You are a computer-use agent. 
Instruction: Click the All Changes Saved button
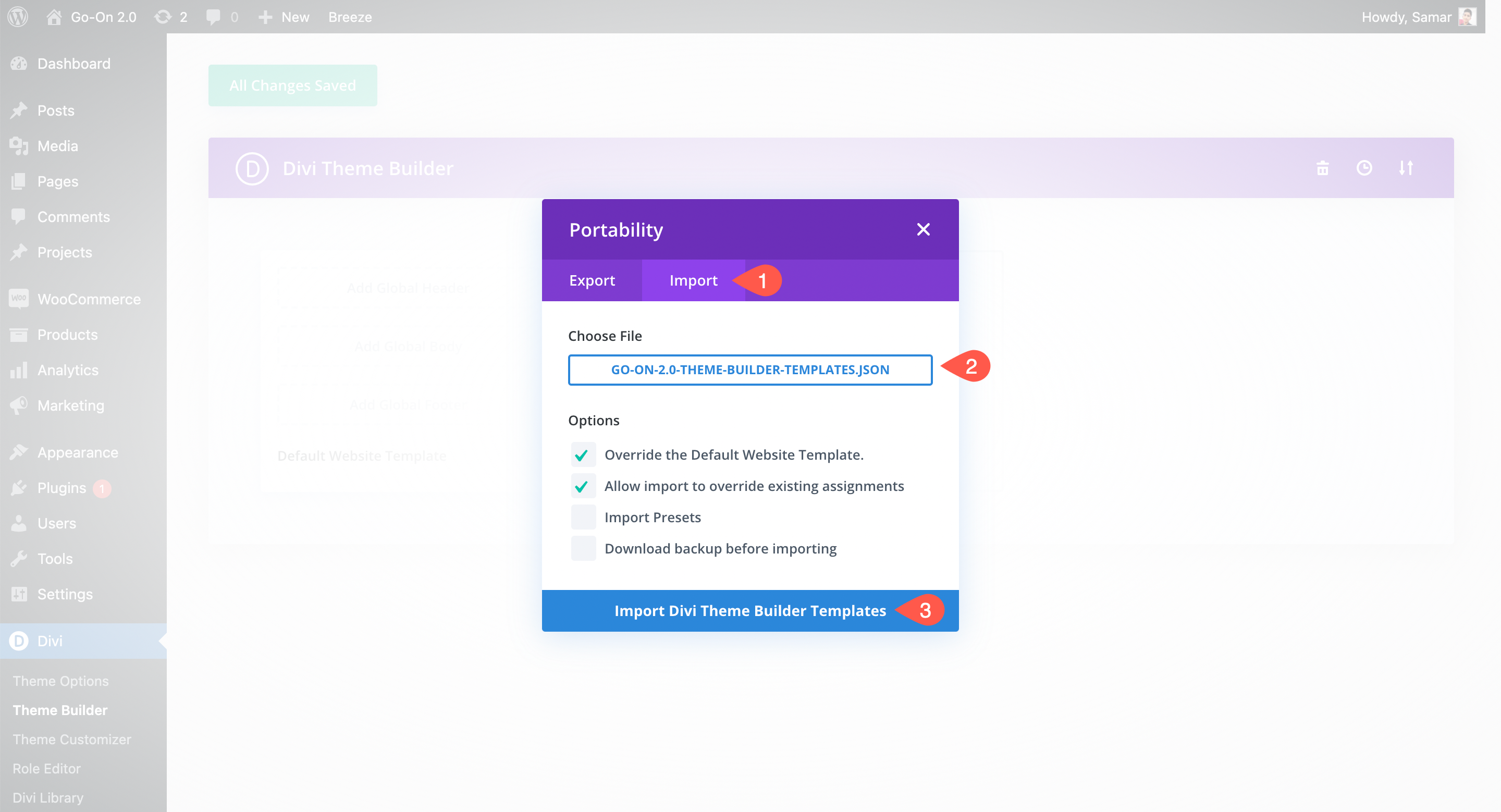click(292, 85)
